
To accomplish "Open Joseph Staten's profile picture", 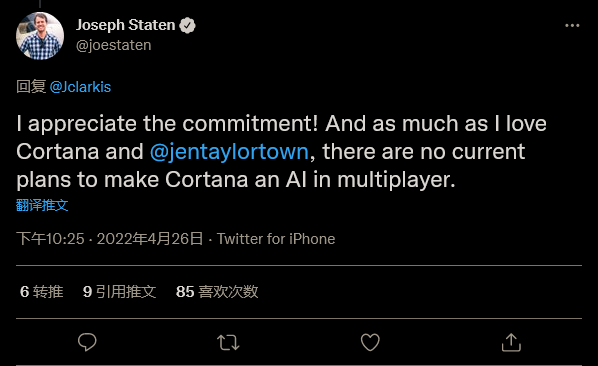I will 40,36.
